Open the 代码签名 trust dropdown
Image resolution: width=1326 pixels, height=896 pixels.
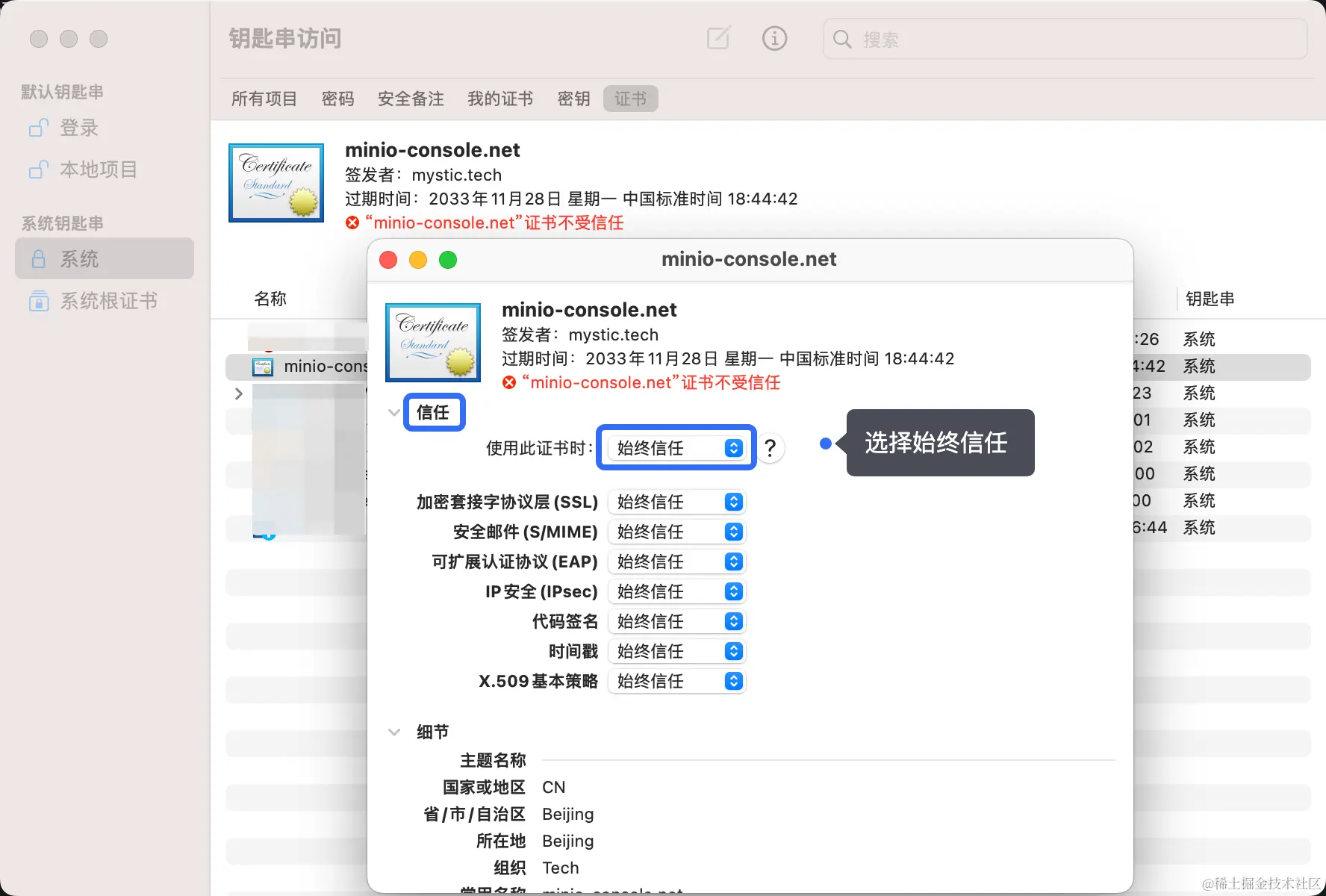676,621
